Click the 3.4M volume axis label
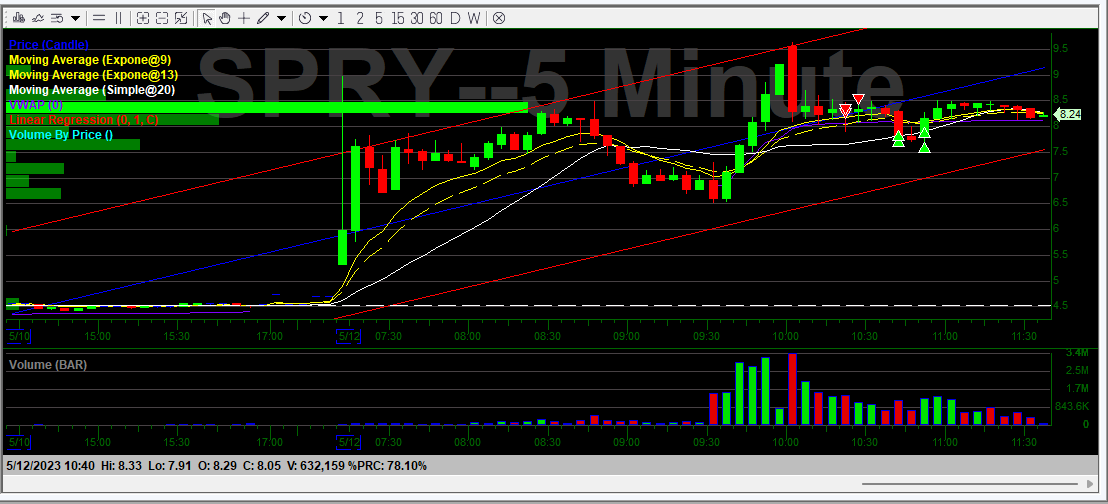The height and width of the screenshot is (504, 1108). tap(1077, 352)
